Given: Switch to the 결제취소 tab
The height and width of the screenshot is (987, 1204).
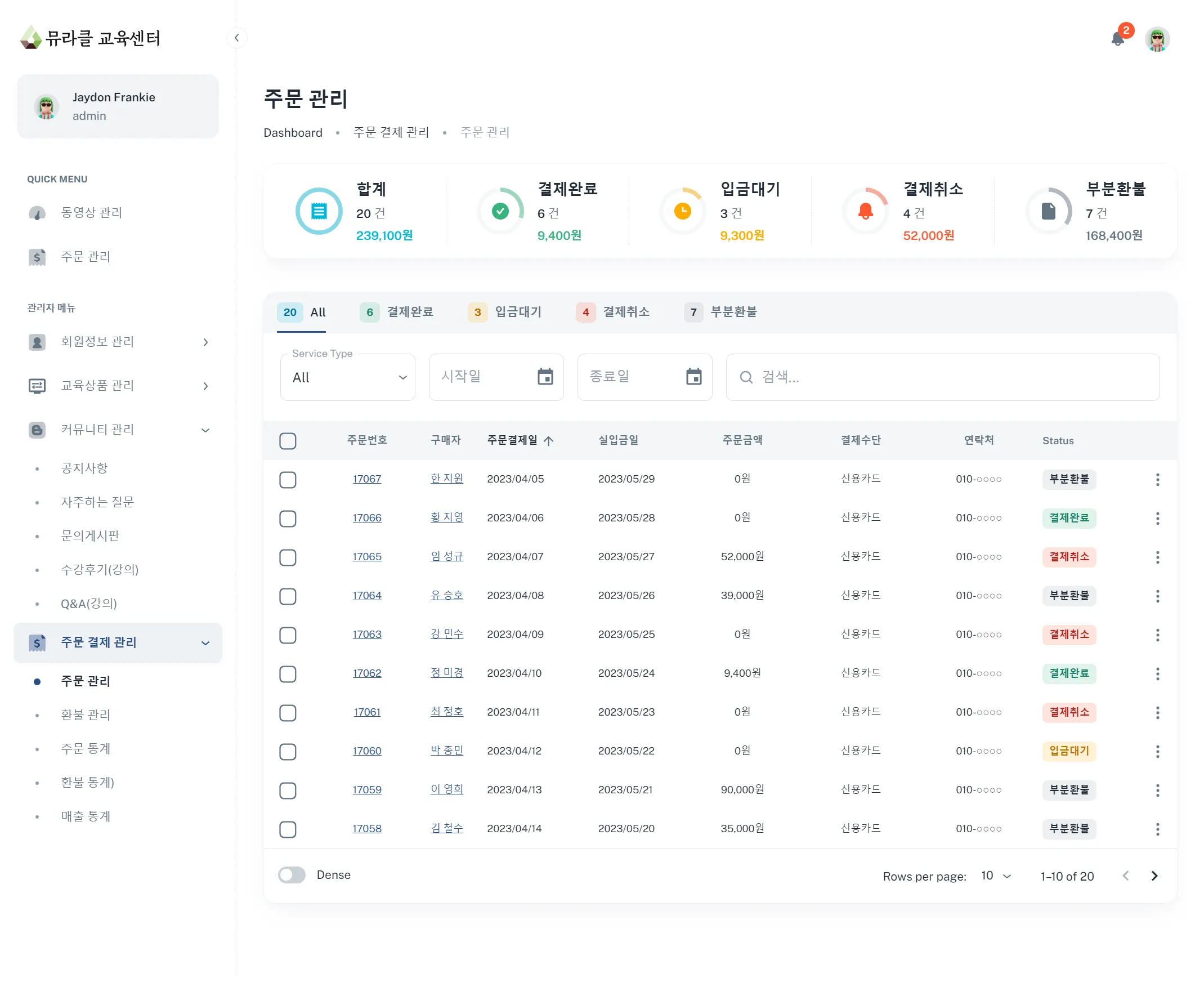Looking at the screenshot, I should coord(613,312).
